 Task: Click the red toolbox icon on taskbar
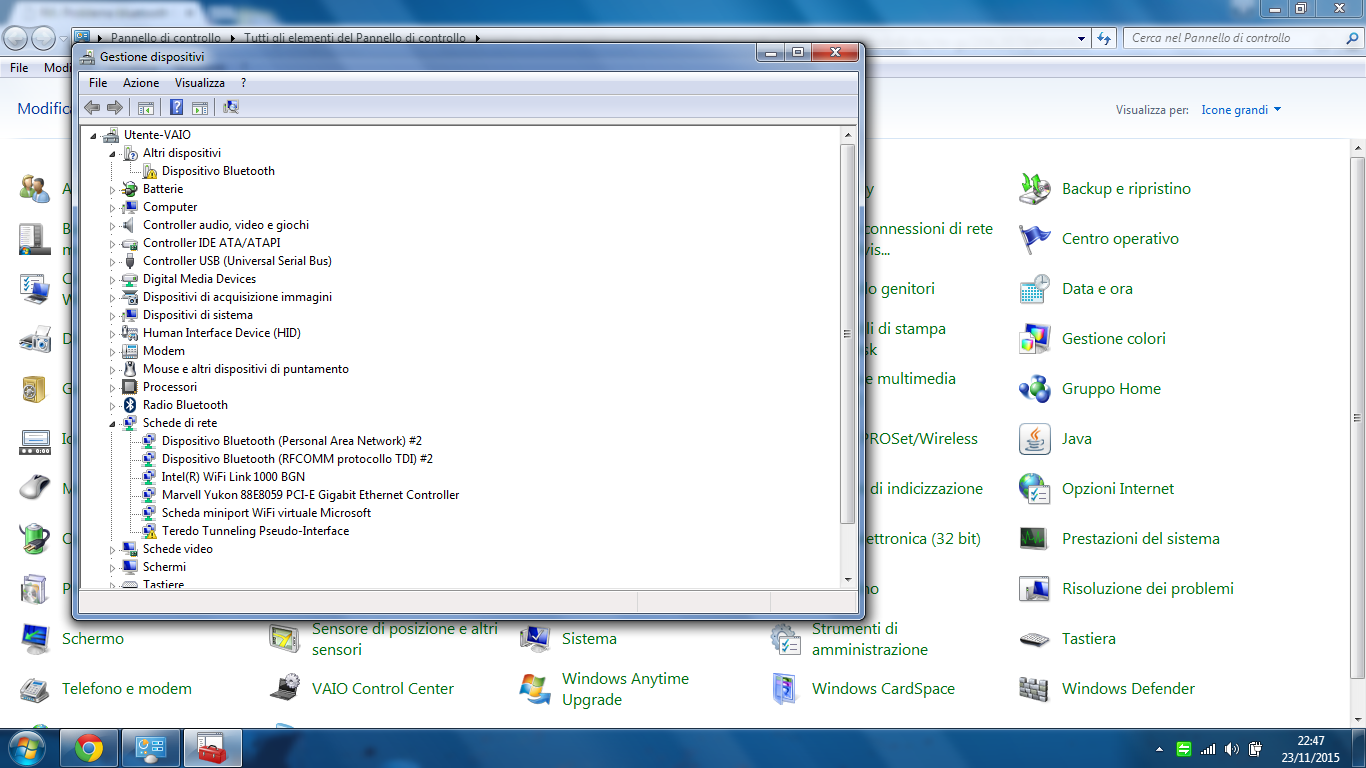coord(212,748)
